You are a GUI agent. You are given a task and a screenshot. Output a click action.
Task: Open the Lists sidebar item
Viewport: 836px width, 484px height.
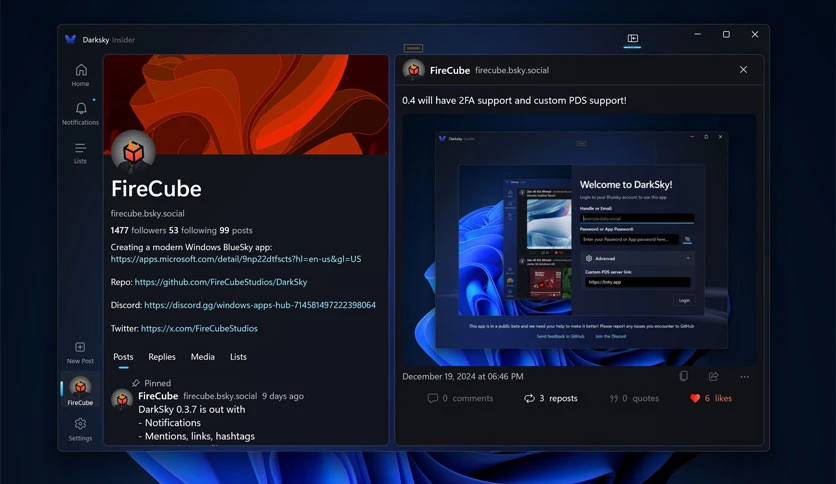(x=81, y=153)
